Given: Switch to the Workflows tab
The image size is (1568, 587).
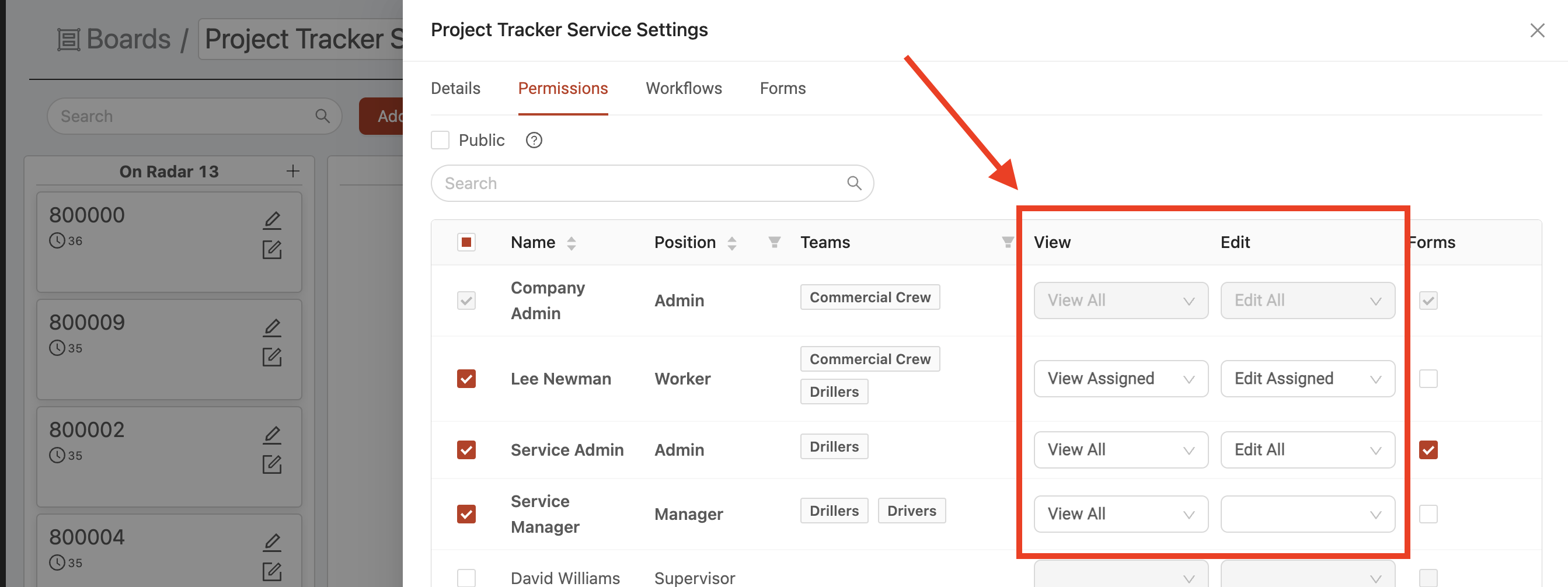Looking at the screenshot, I should 684,89.
